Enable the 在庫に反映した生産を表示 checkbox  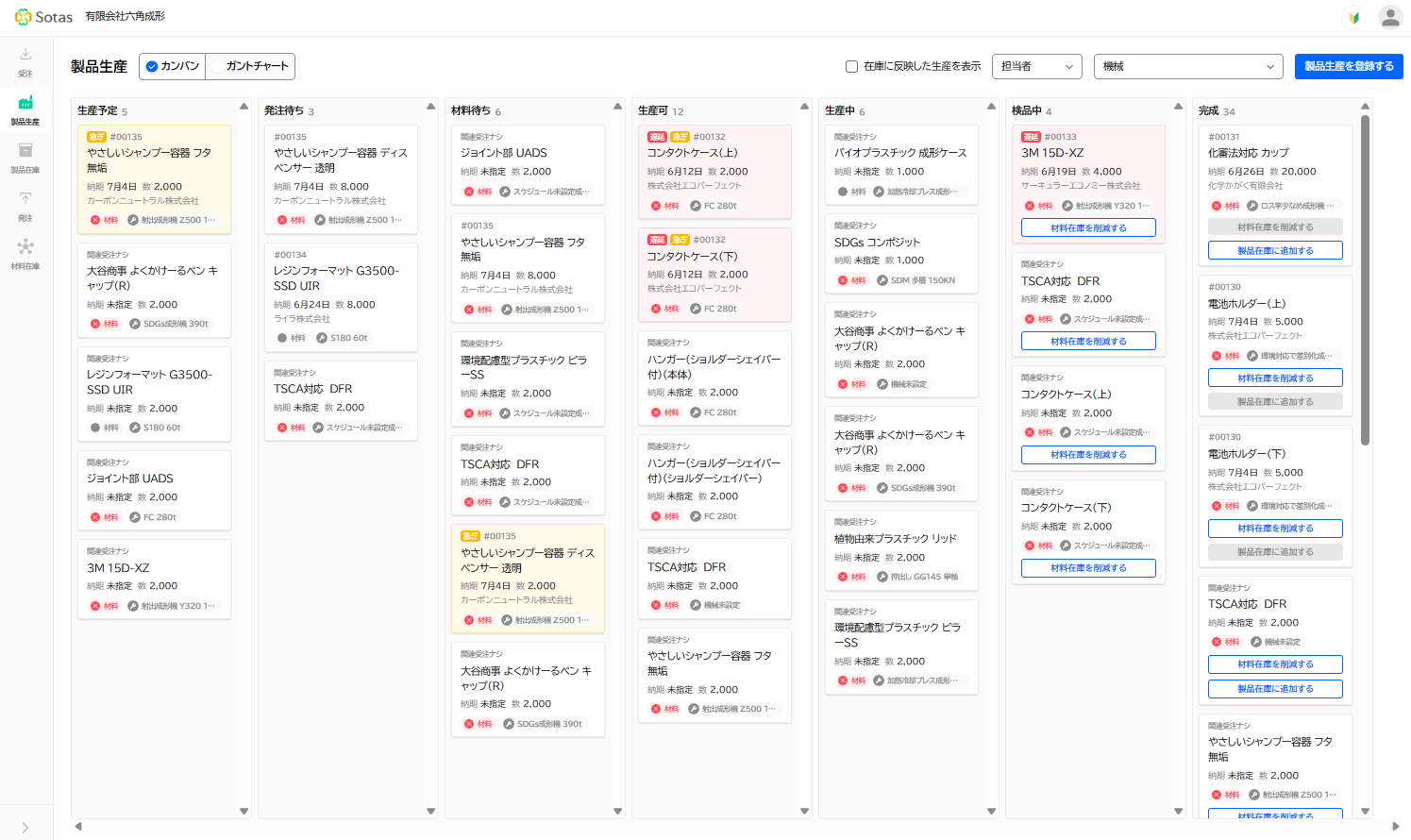point(851,66)
